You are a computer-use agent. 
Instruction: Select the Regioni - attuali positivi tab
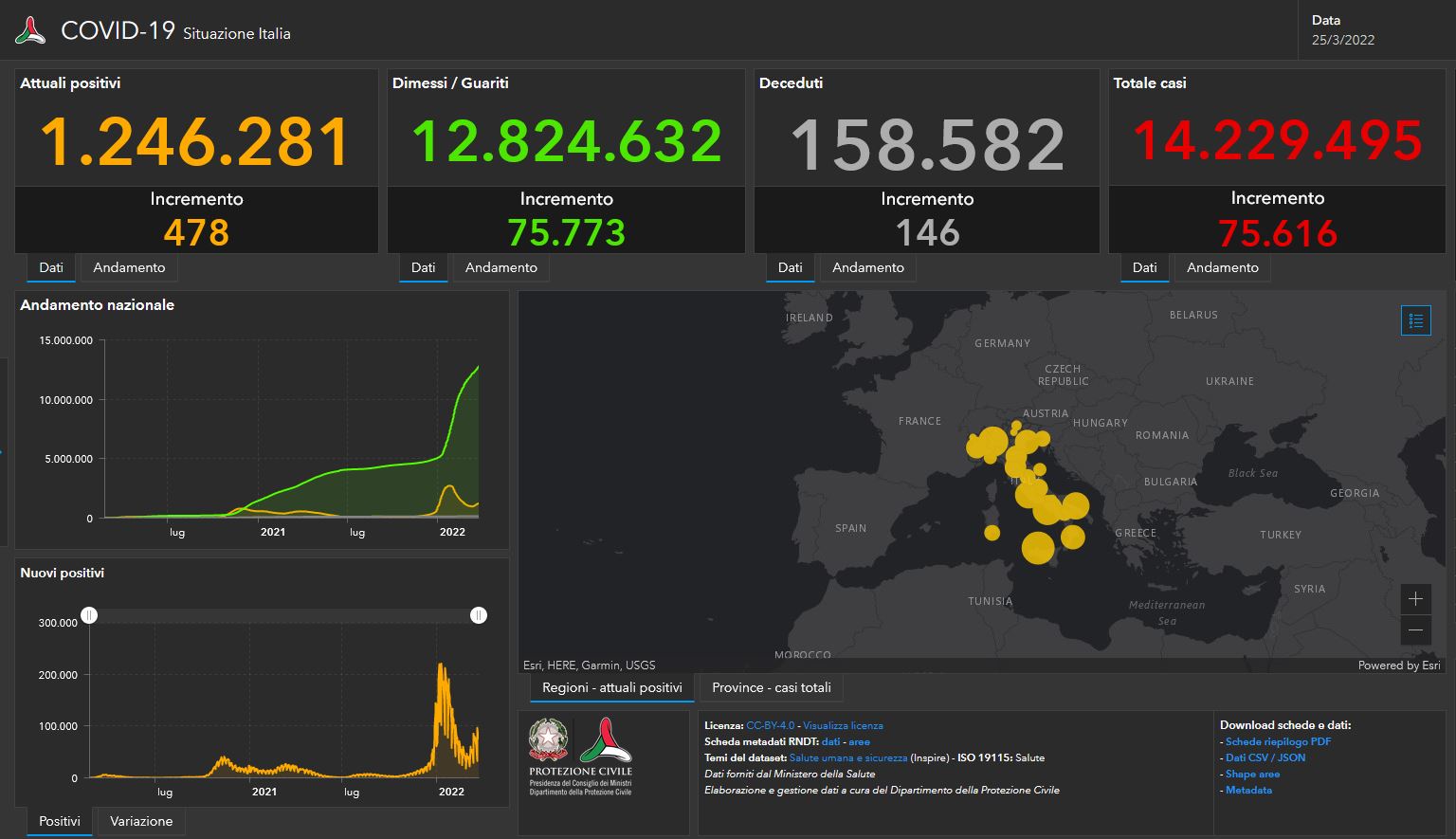coord(611,687)
